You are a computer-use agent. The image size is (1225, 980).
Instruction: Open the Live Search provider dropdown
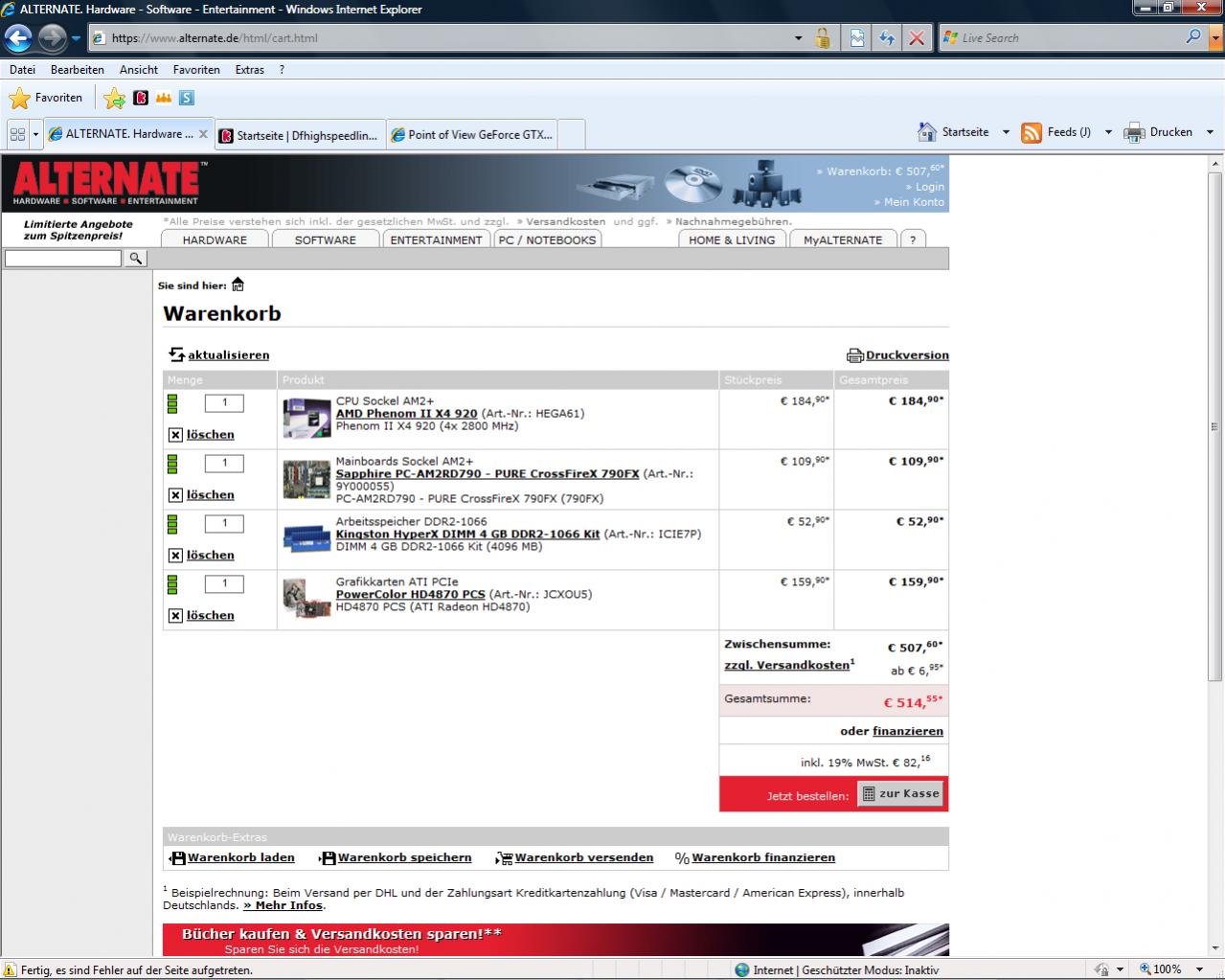click(1215, 38)
